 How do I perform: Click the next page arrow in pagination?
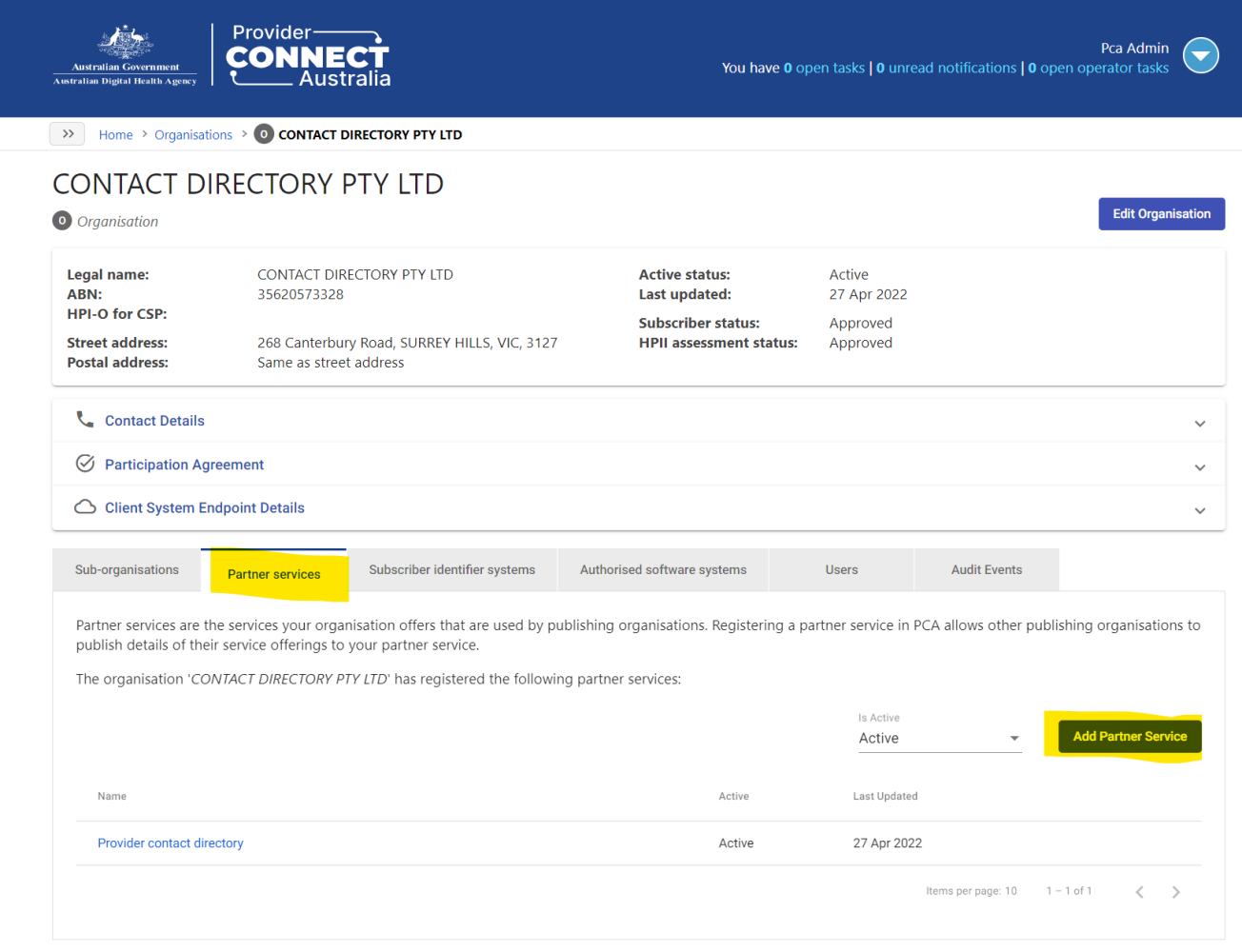point(1176,891)
